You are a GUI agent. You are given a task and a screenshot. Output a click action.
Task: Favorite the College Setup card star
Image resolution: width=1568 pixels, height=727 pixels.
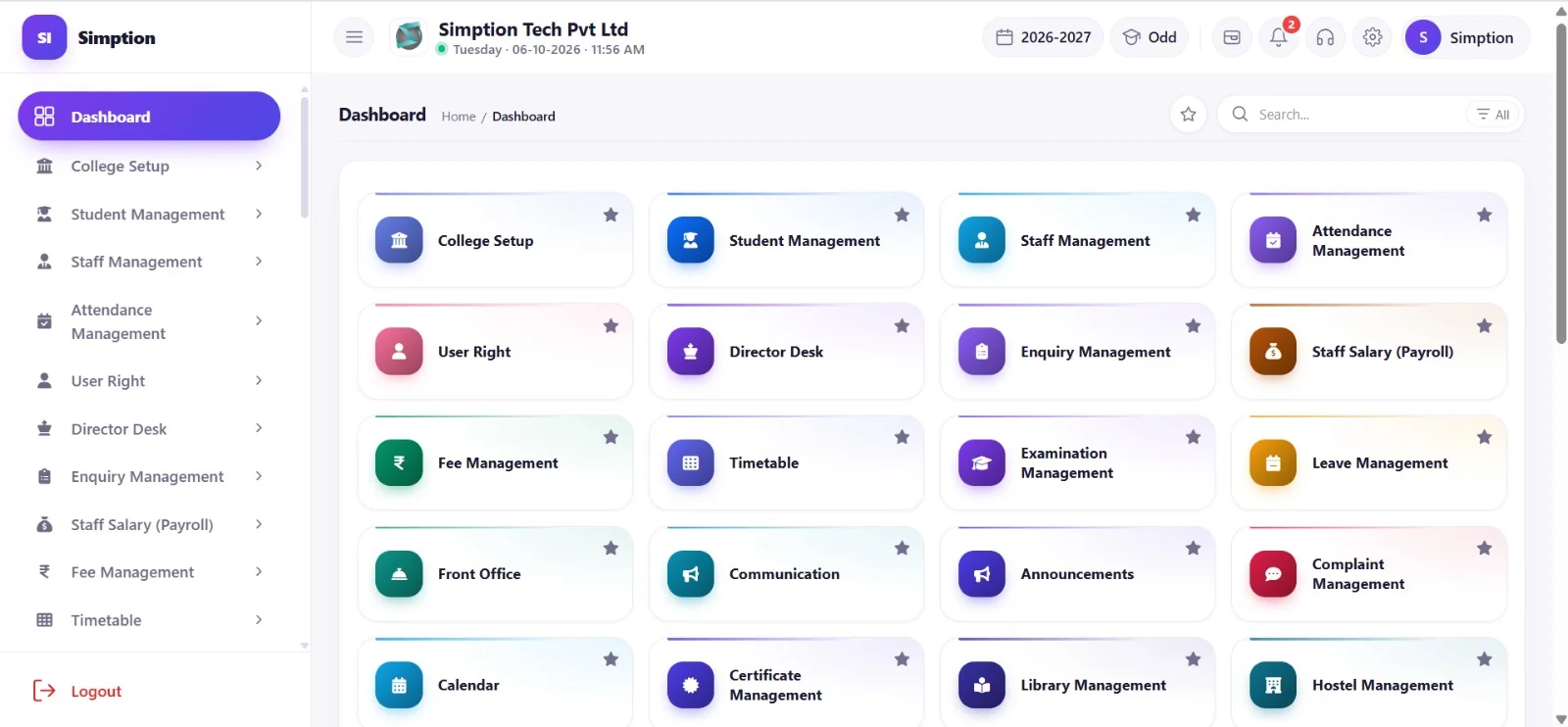click(x=611, y=215)
